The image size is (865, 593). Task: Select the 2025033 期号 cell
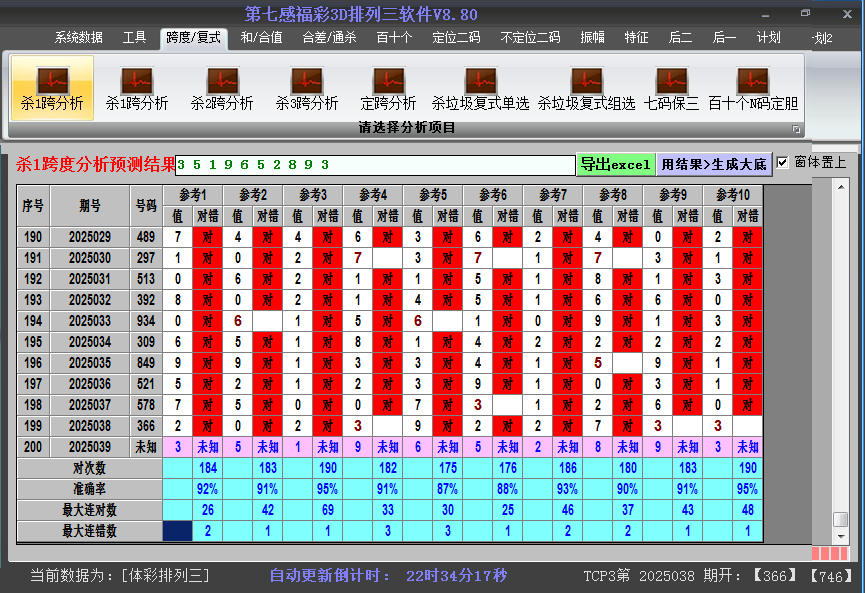(x=90, y=321)
